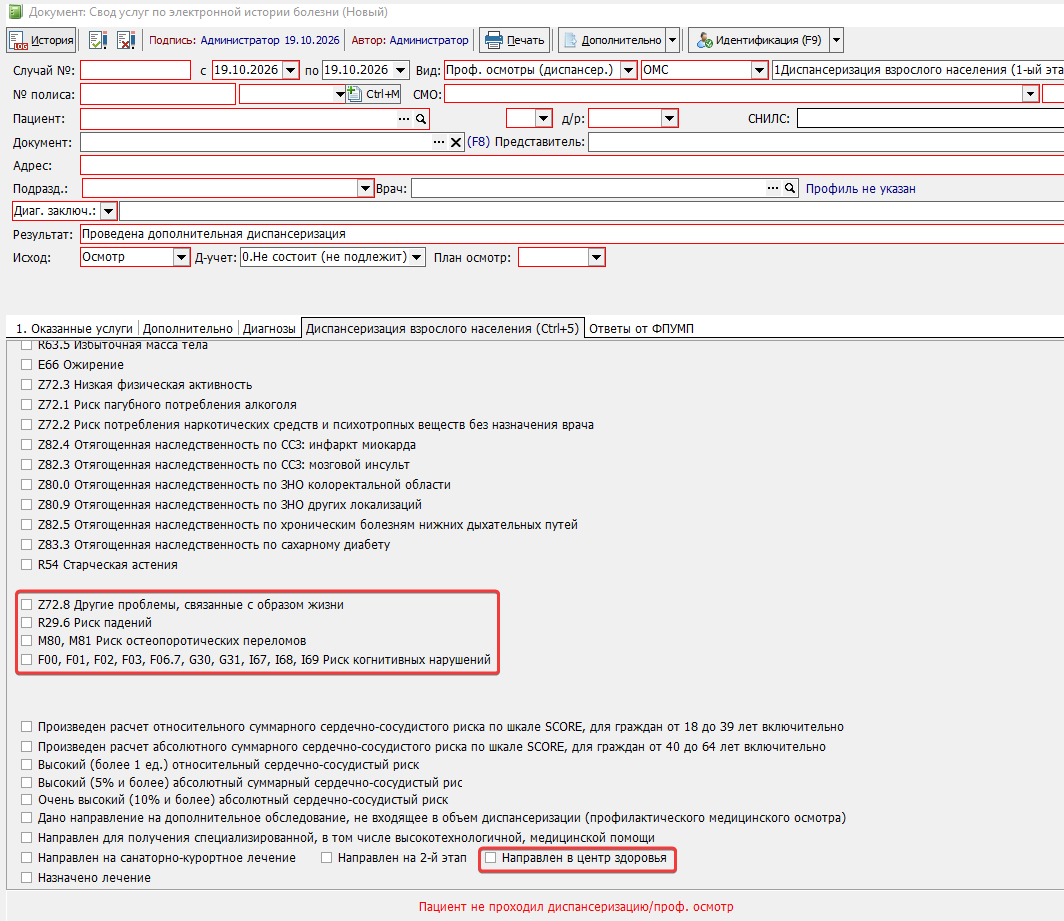
Task: Expand the ОМС payment type dropdown
Action: pos(759,70)
